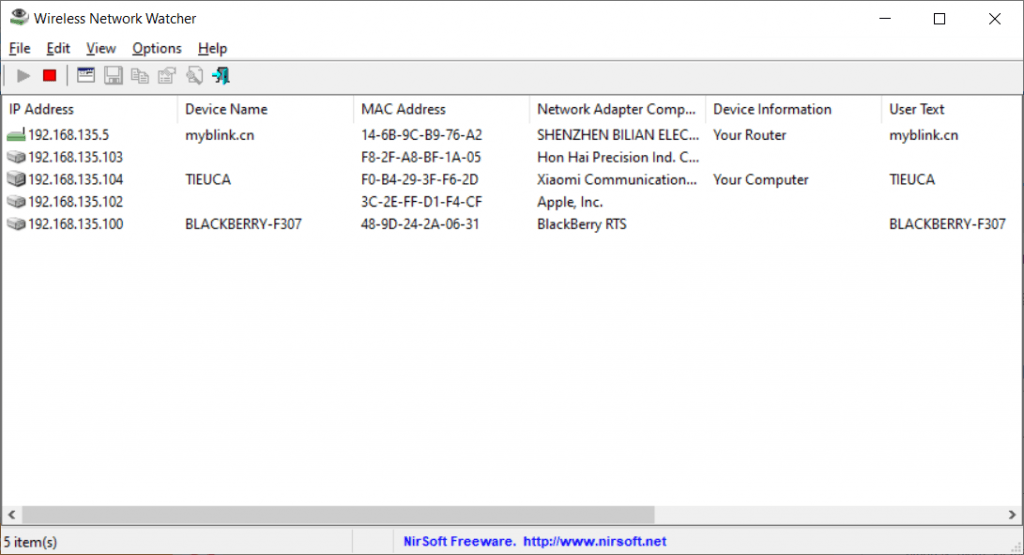Click the green Start Scanning play icon
1024x555 pixels.
coord(24,75)
